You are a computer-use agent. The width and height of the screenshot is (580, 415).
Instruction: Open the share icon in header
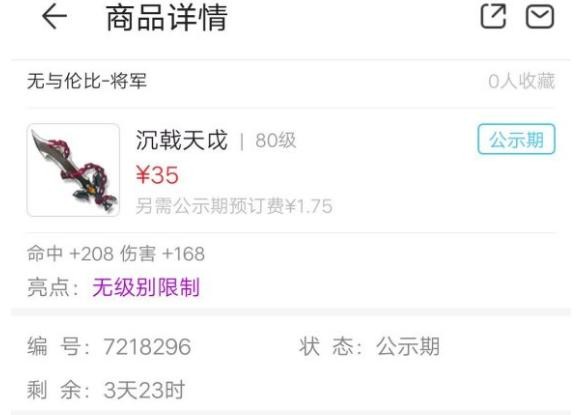click(x=493, y=16)
